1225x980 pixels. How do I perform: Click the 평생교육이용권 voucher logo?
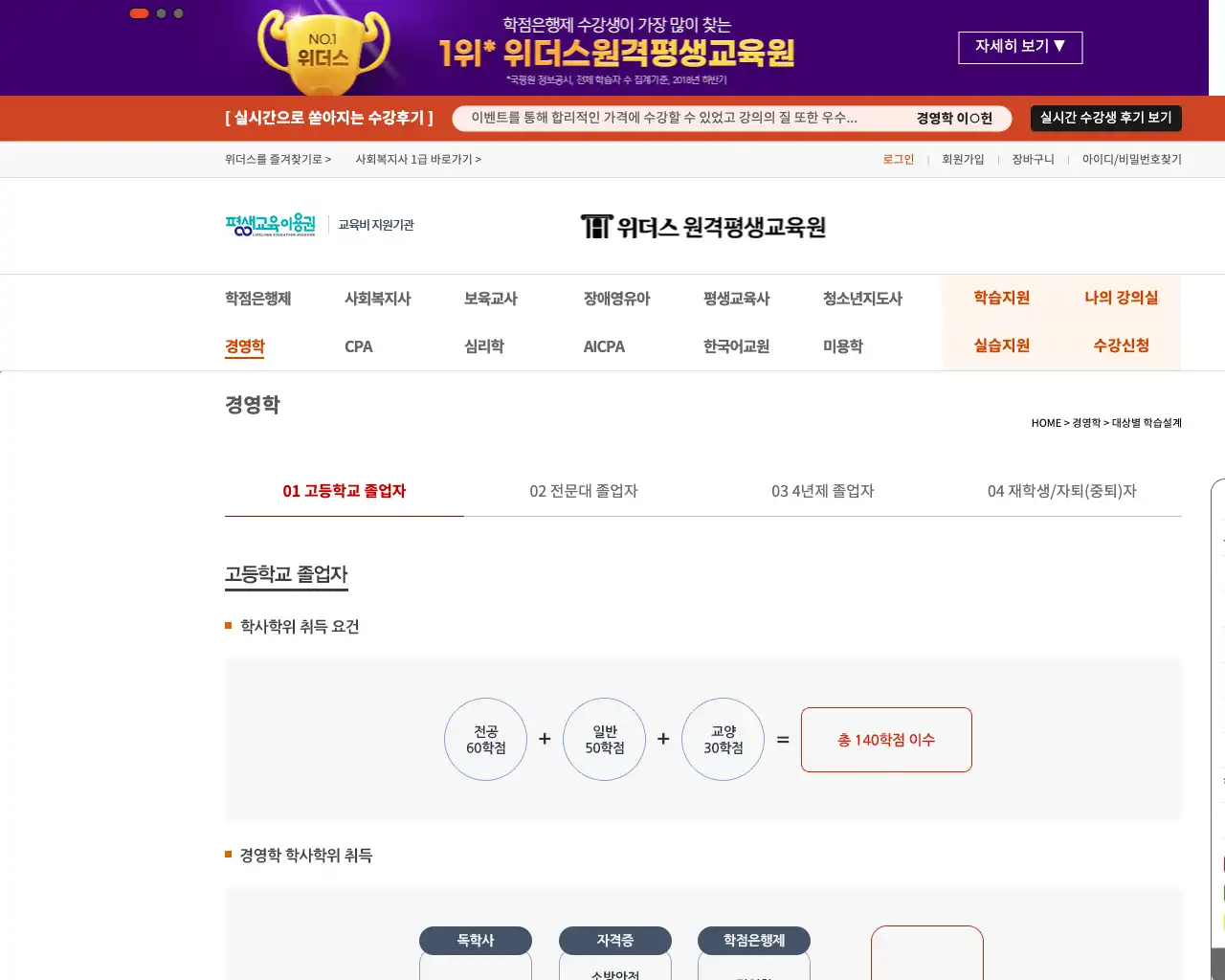coord(269,224)
